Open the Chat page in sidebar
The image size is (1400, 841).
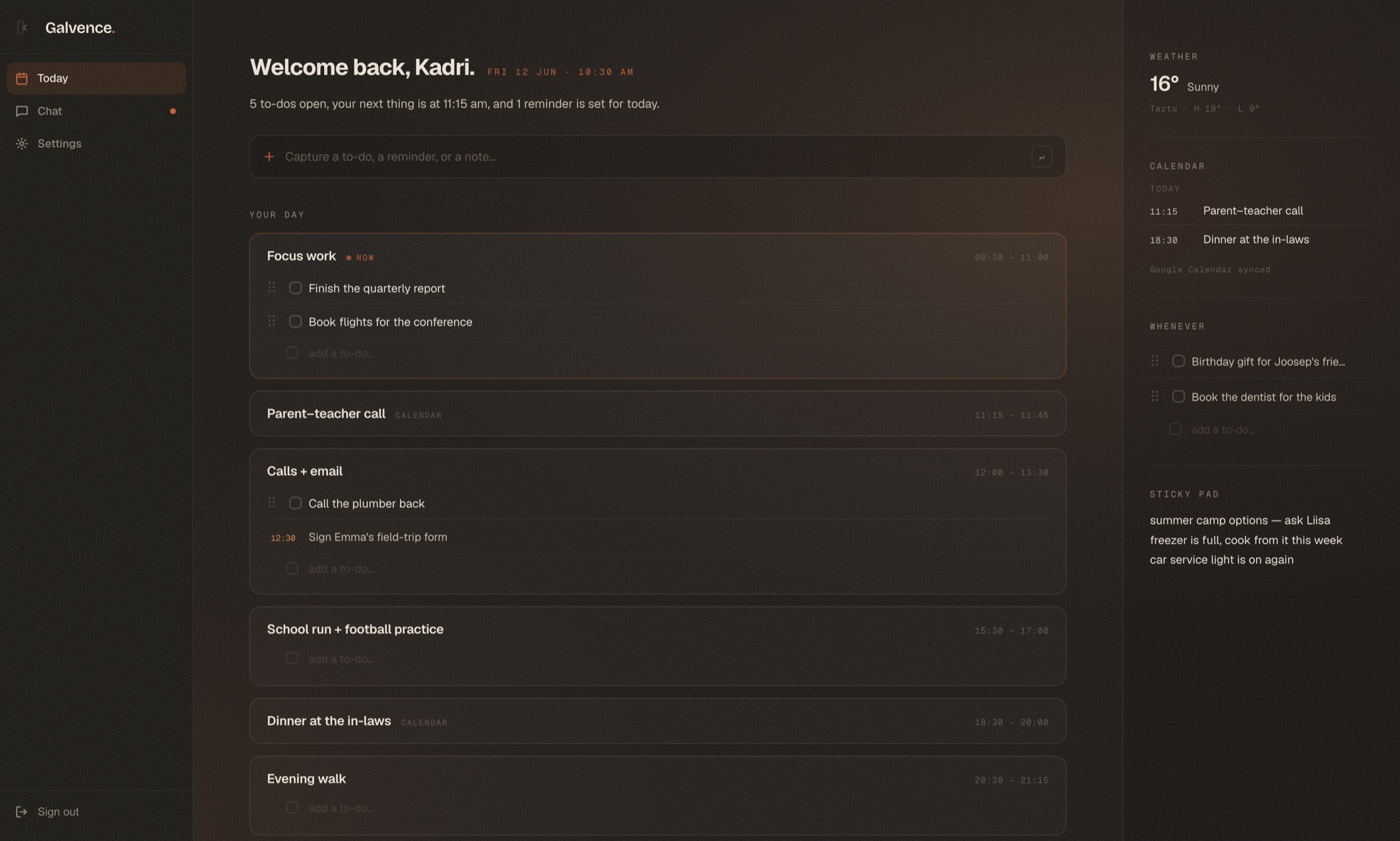(96, 111)
